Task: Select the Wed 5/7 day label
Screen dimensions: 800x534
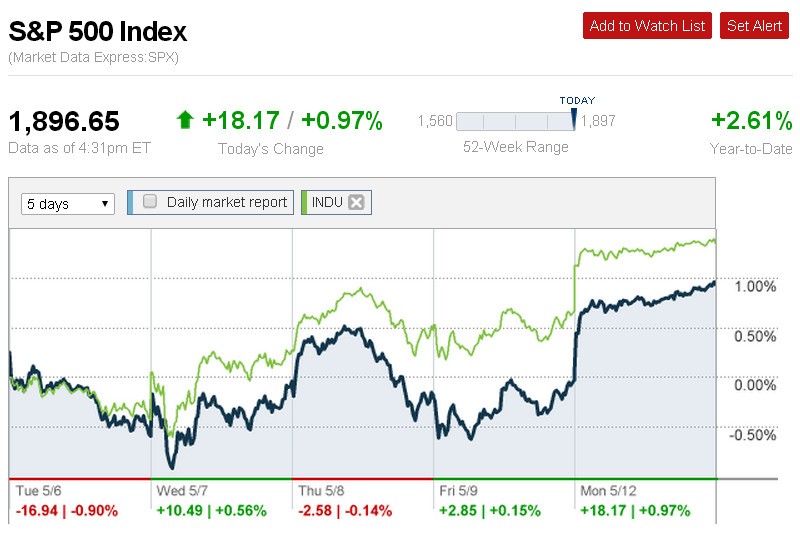Action: click(182, 492)
